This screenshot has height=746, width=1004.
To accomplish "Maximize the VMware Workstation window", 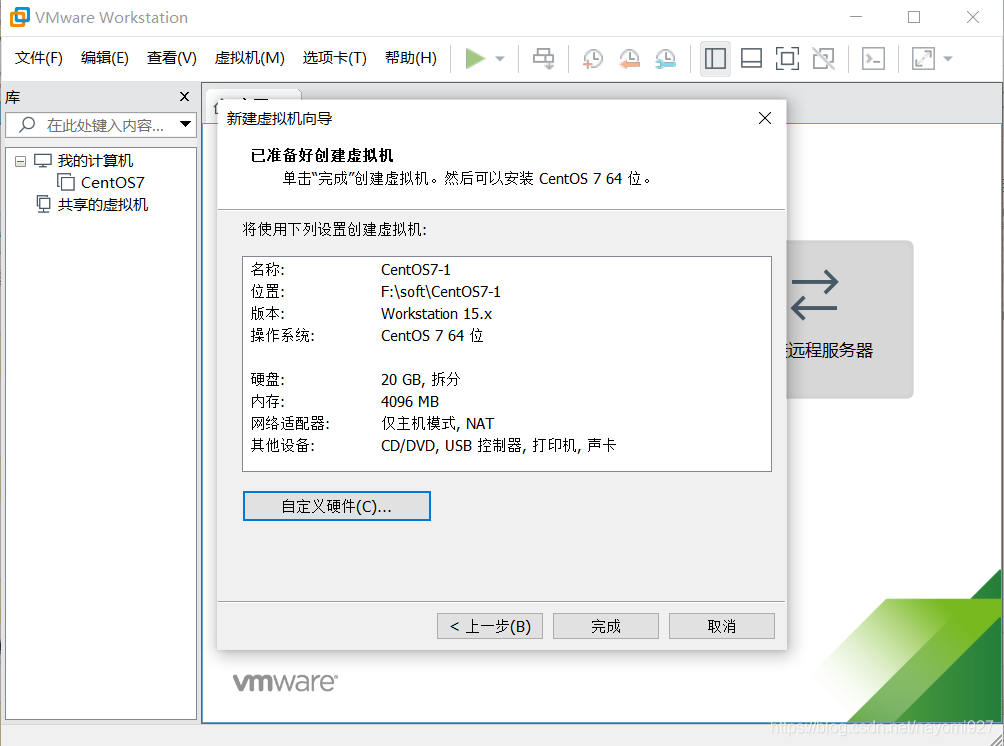I will pos(914,17).
